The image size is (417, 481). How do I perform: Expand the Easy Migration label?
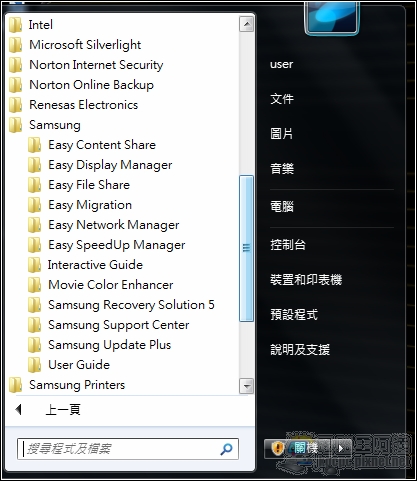coord(90,205)
